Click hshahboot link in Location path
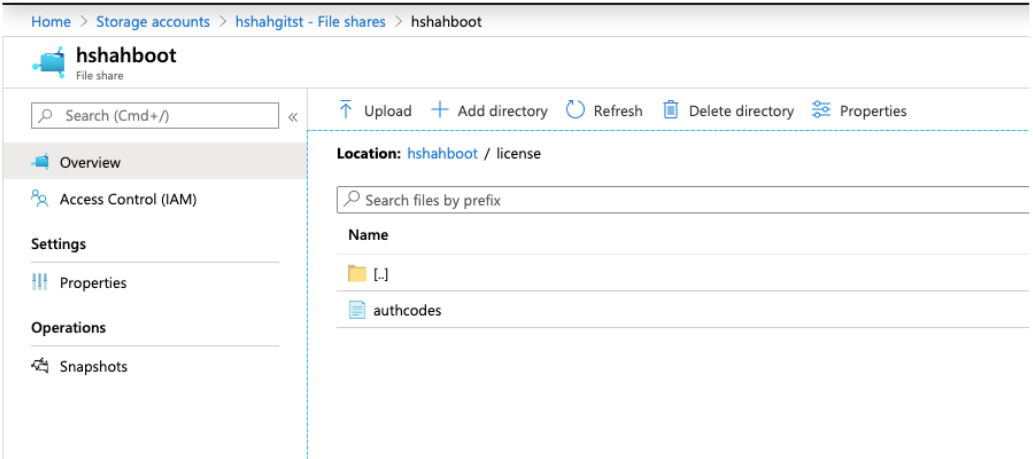 pos(441,154)
